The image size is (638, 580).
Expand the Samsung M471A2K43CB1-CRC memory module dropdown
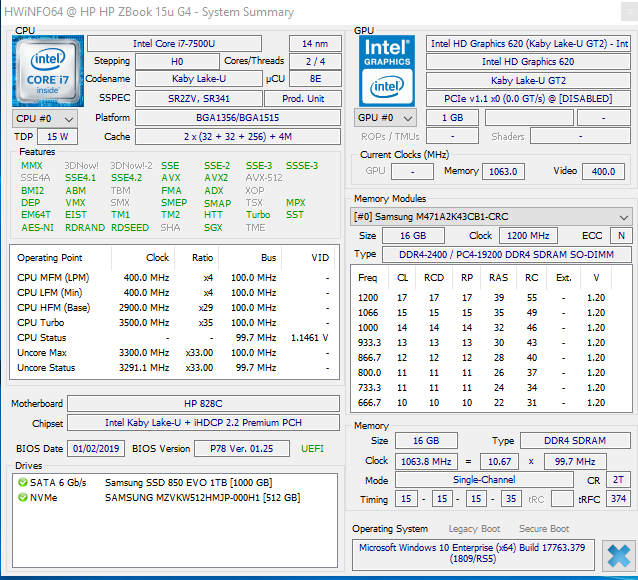tap(491, 217)
